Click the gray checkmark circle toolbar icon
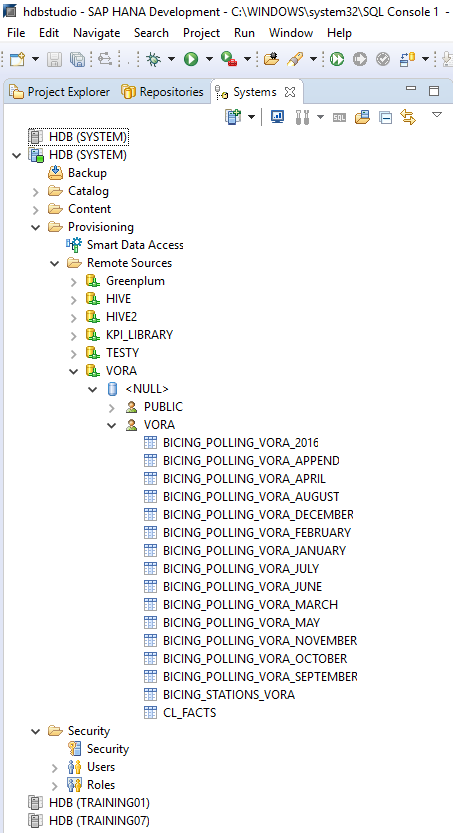Viewport: 453px width, 833px height. point(383,59)
